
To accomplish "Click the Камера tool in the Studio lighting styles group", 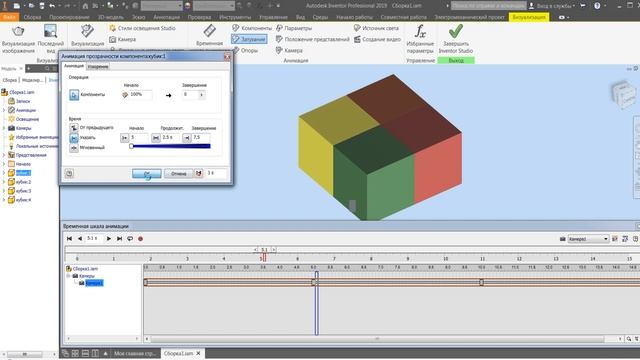I will pos(122,39).
